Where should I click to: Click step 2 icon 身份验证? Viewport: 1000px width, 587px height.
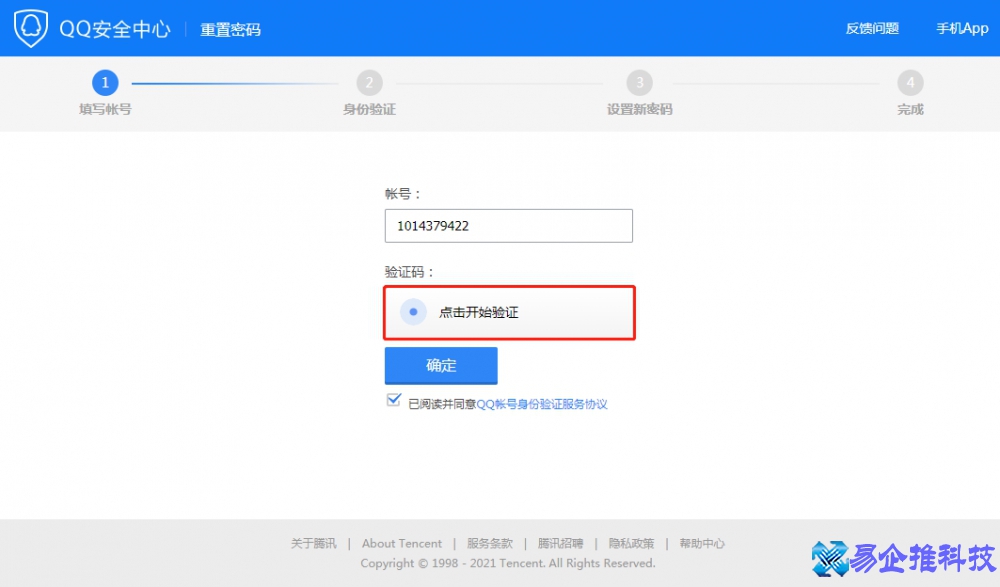tap(368, 83)
